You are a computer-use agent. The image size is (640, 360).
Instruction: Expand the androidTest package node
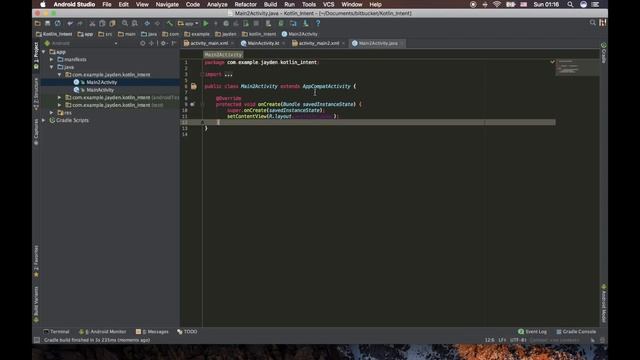pyautogui.click(x=59, y=98)
